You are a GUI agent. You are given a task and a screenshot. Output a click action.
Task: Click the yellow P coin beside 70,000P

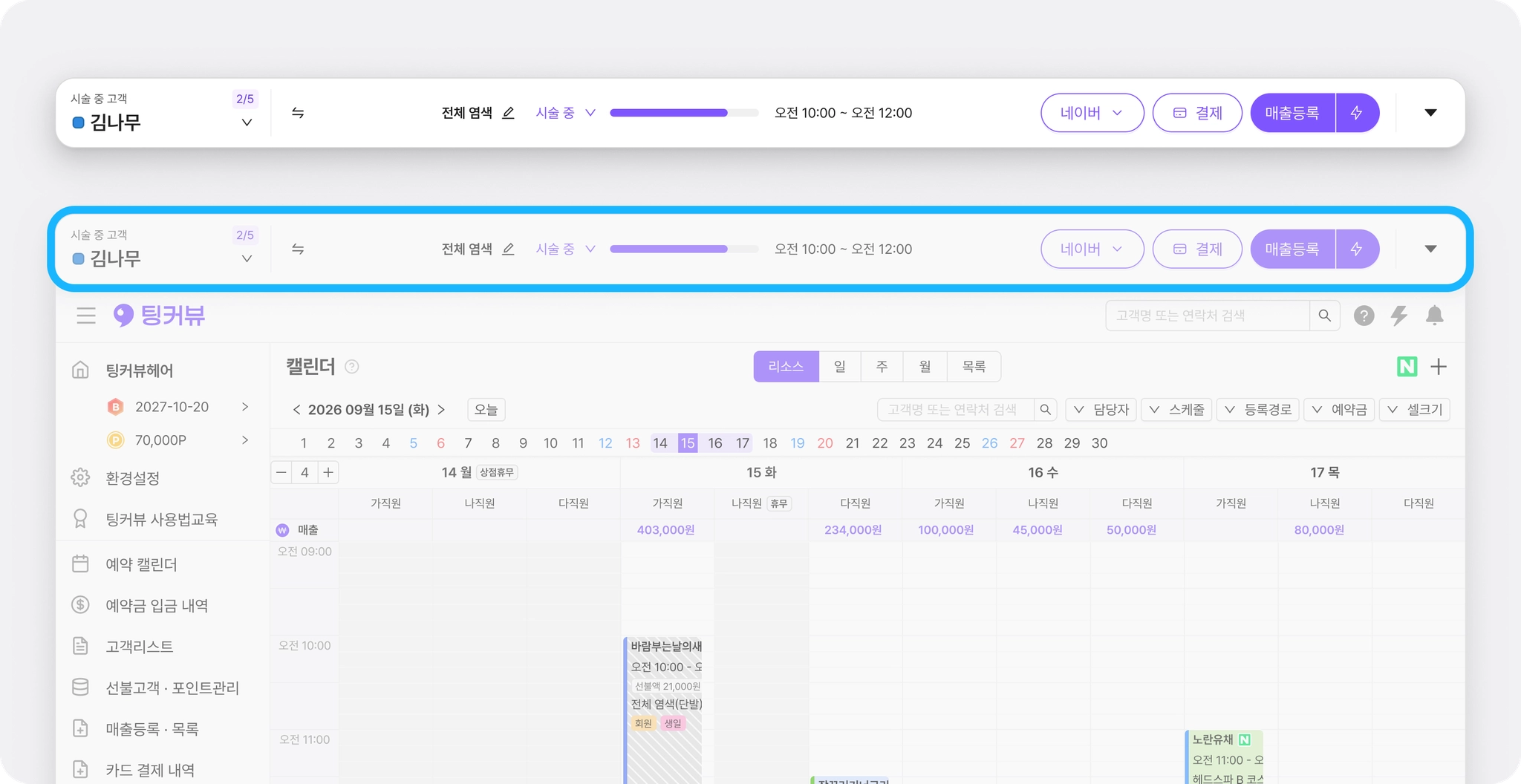click(115, 440)
